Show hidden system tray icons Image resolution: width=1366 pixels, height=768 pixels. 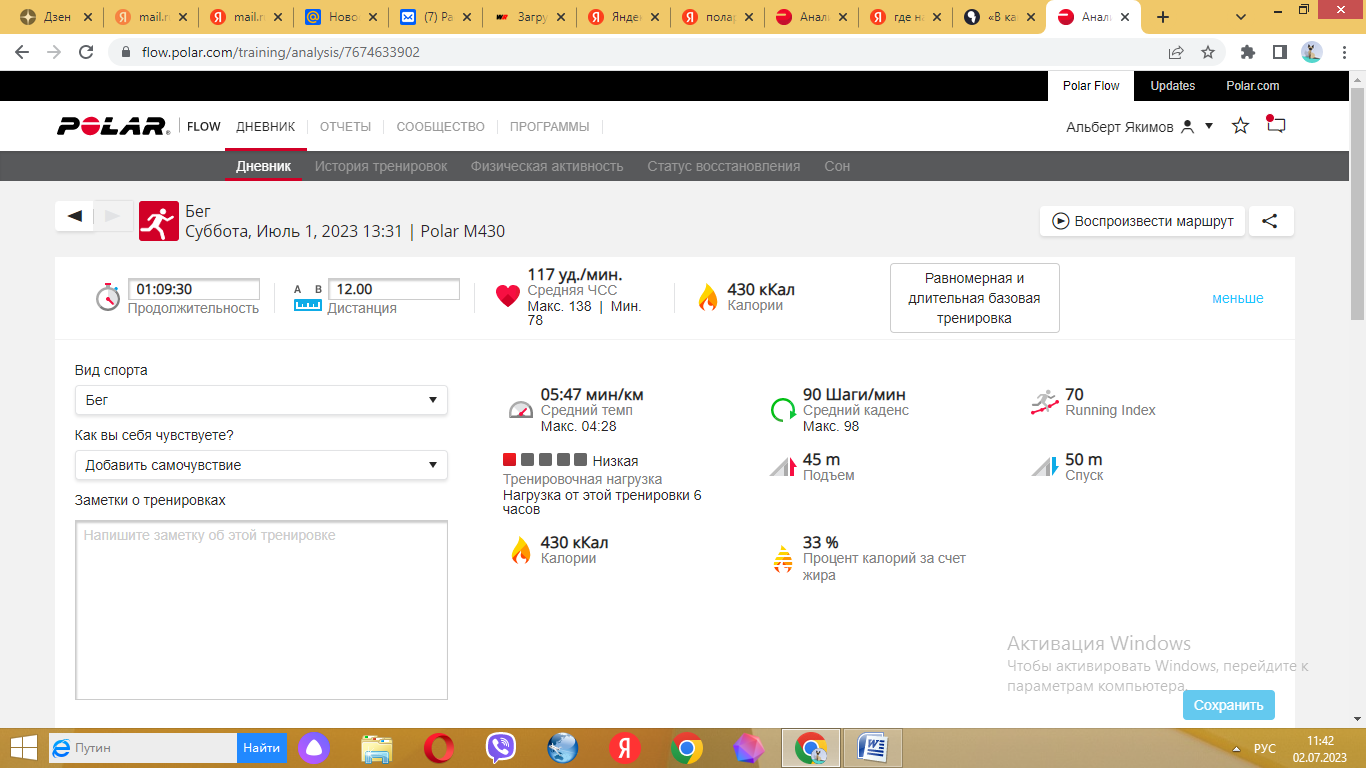1238,748
